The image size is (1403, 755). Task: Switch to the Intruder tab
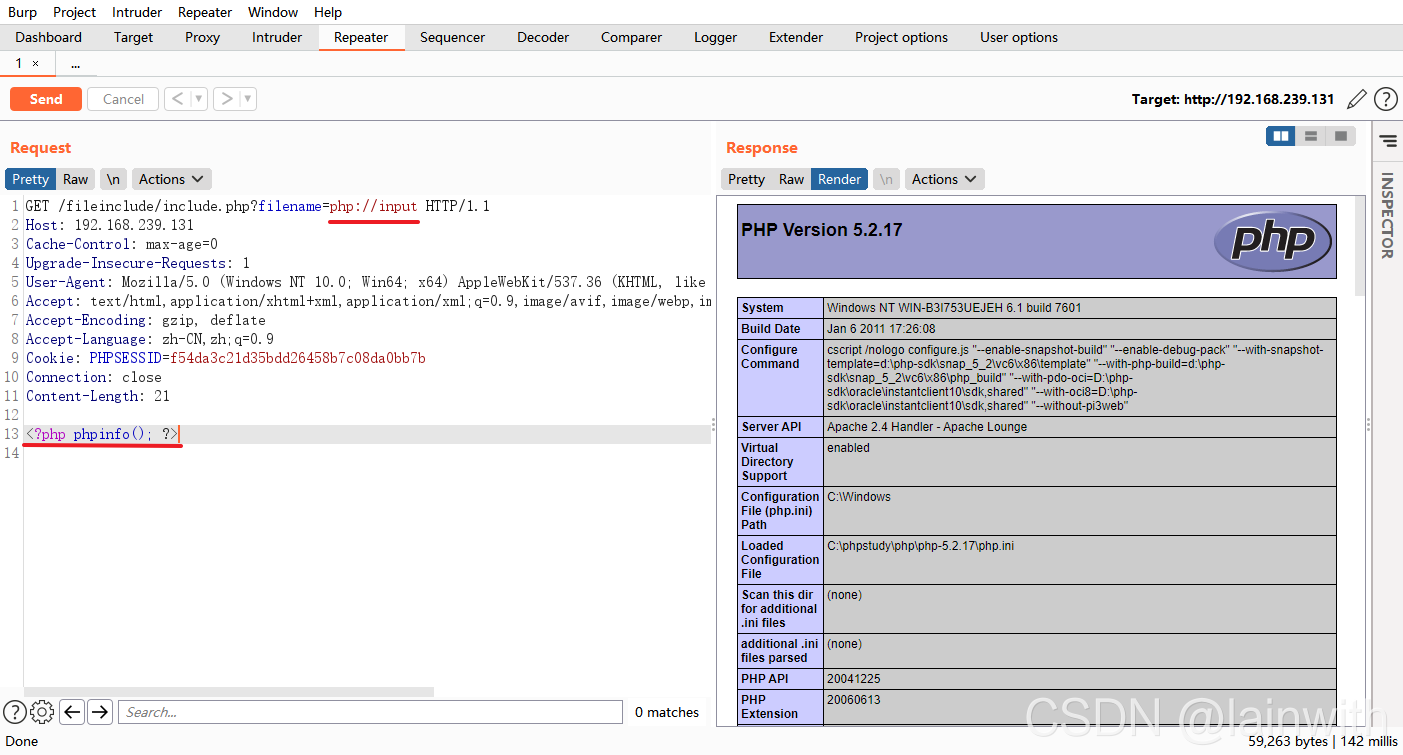[x=277, y=37]
